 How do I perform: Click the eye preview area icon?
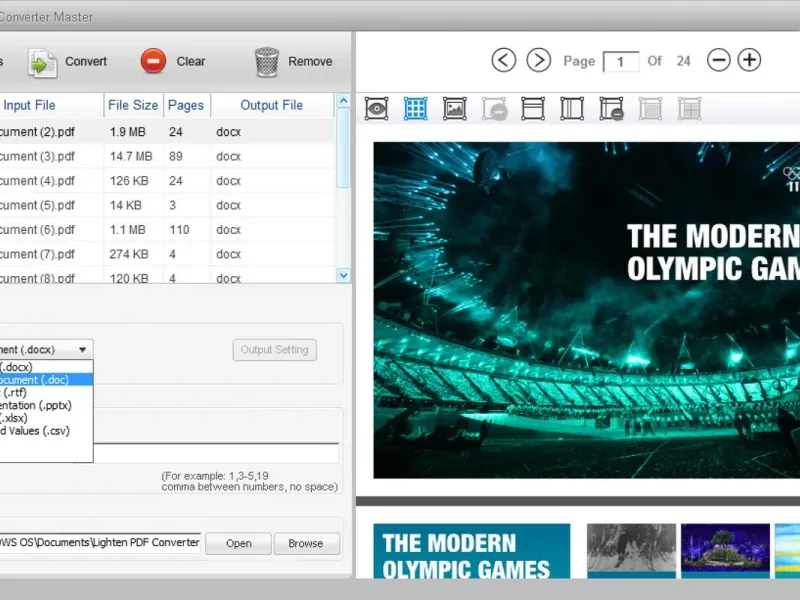click(x=377, y=109)
